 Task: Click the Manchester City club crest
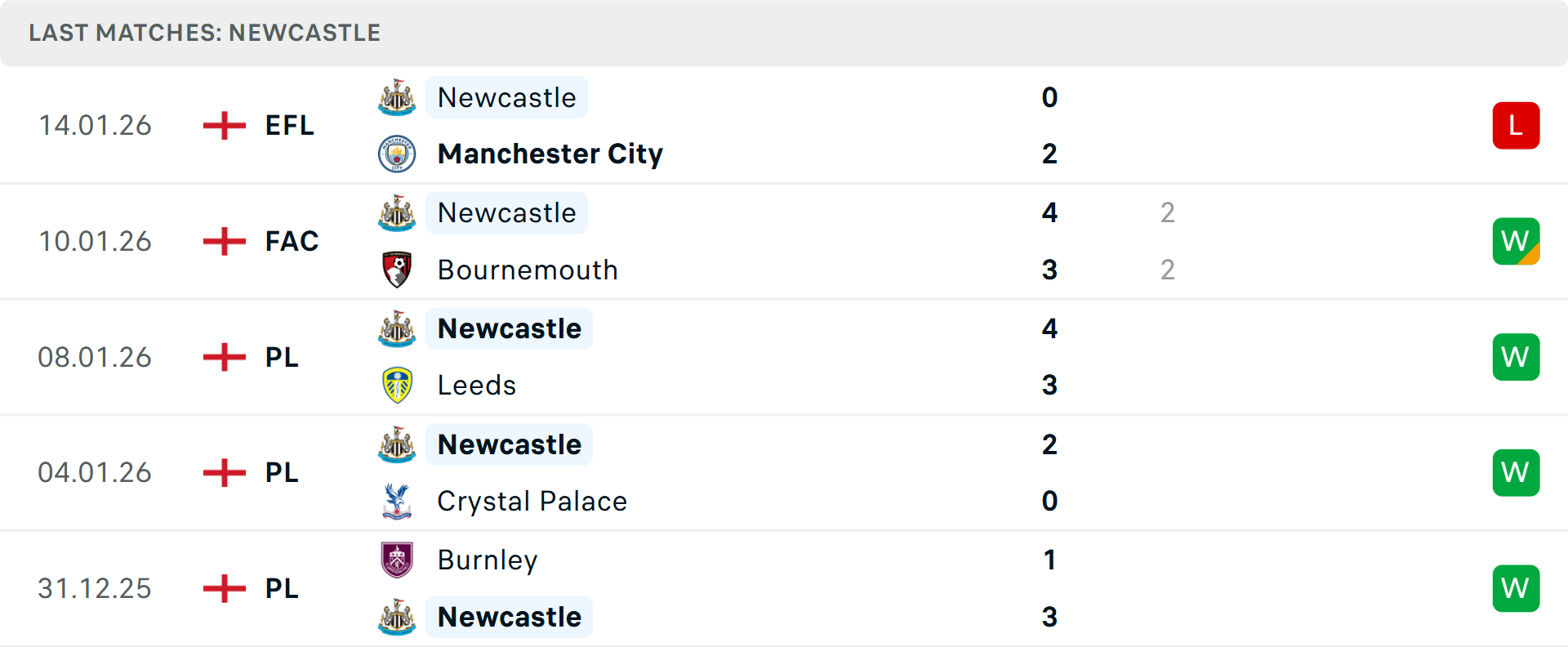click(397, 154)
